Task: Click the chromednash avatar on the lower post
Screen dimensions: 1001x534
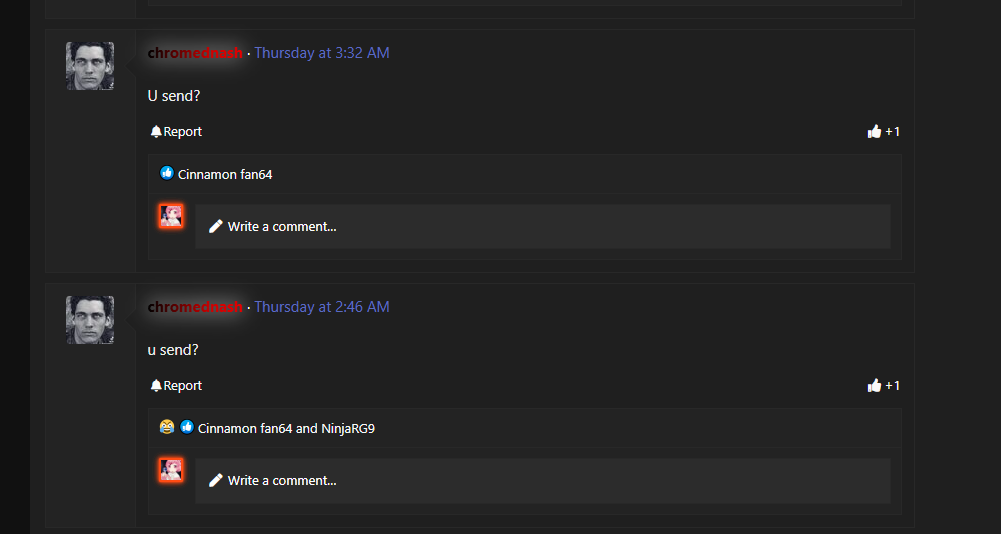Action: tap(90, 320)
